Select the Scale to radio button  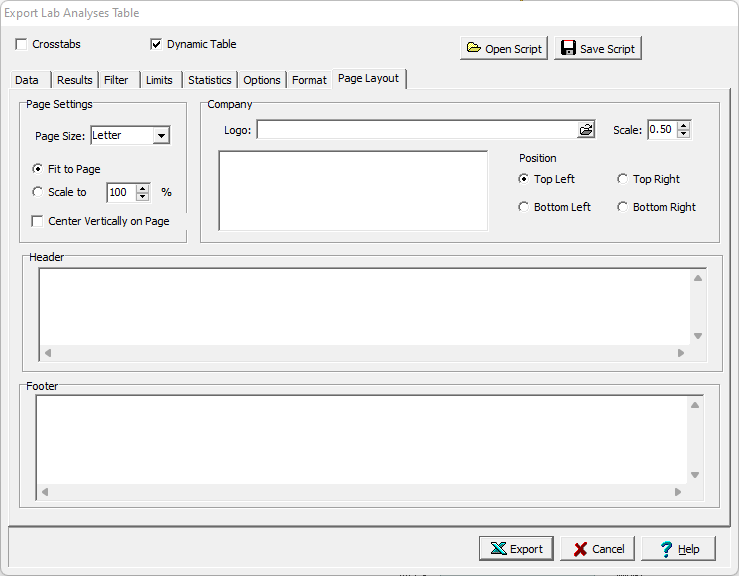pyautogui.click(x=38, y=192)
